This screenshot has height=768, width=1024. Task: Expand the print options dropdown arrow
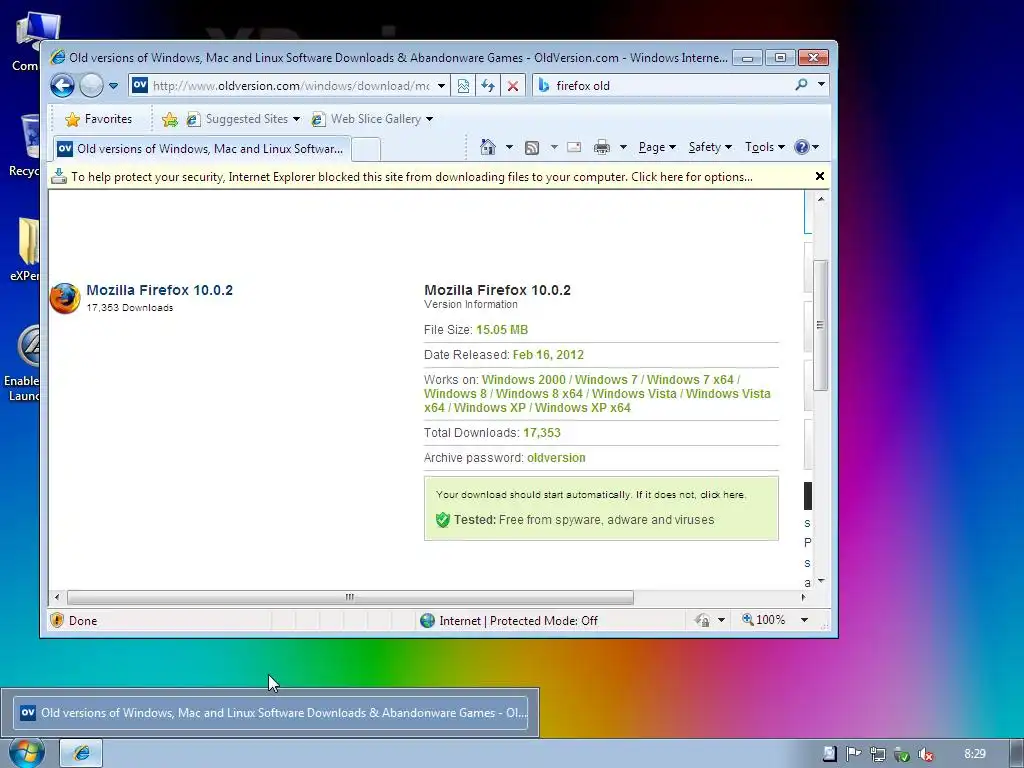[623, 147]
